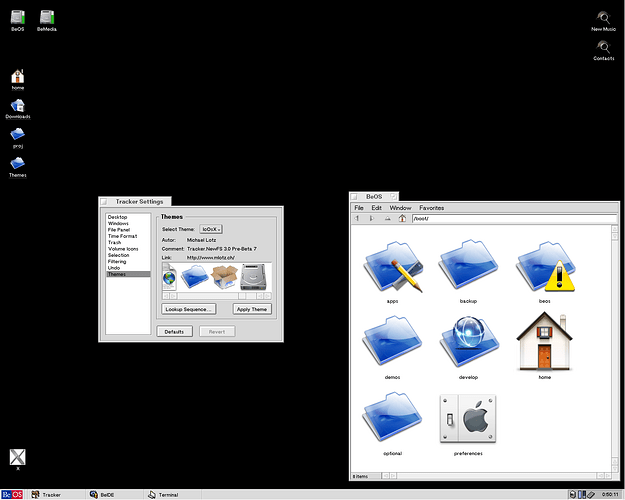Click the Defaults button

[x=174, y=331]
